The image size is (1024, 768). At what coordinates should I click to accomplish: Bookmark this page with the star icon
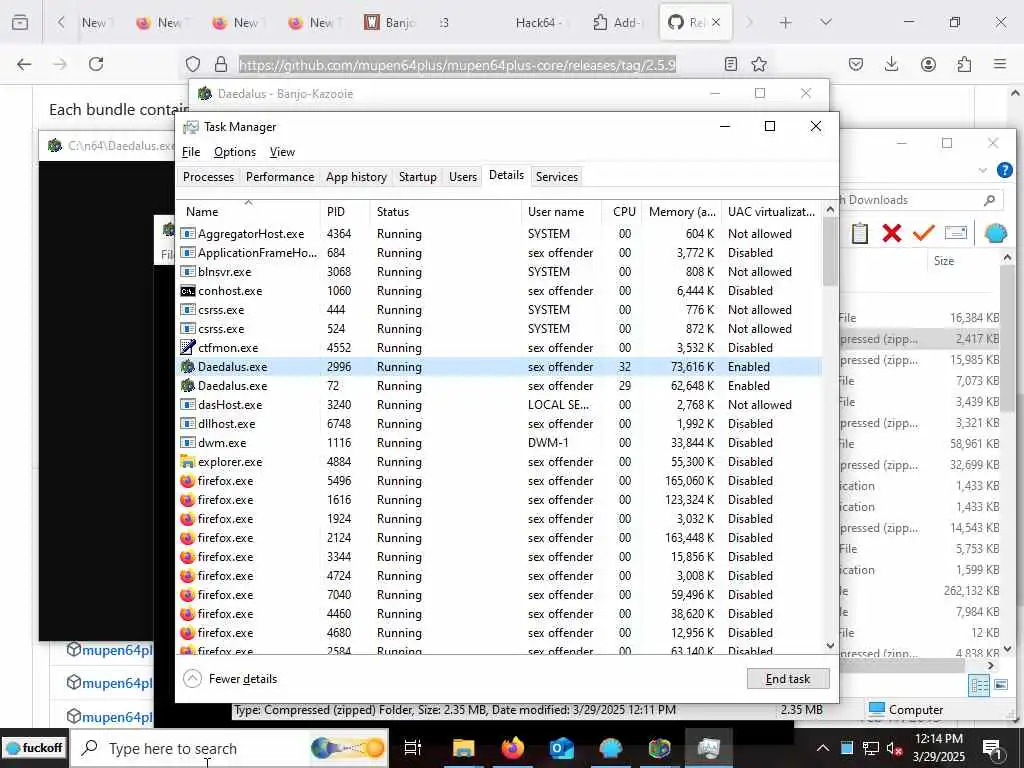tap(759, 64)
